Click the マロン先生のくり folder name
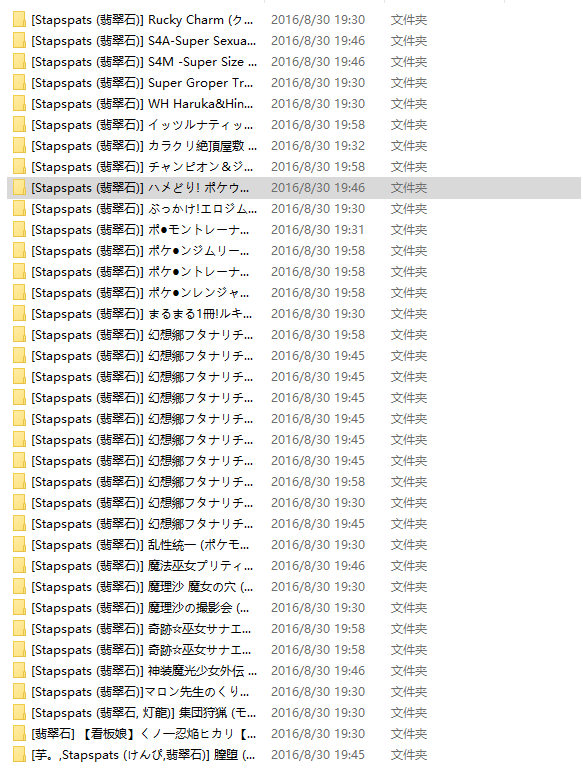This screenshot has width=583, height=782. [x=140, y=692]
